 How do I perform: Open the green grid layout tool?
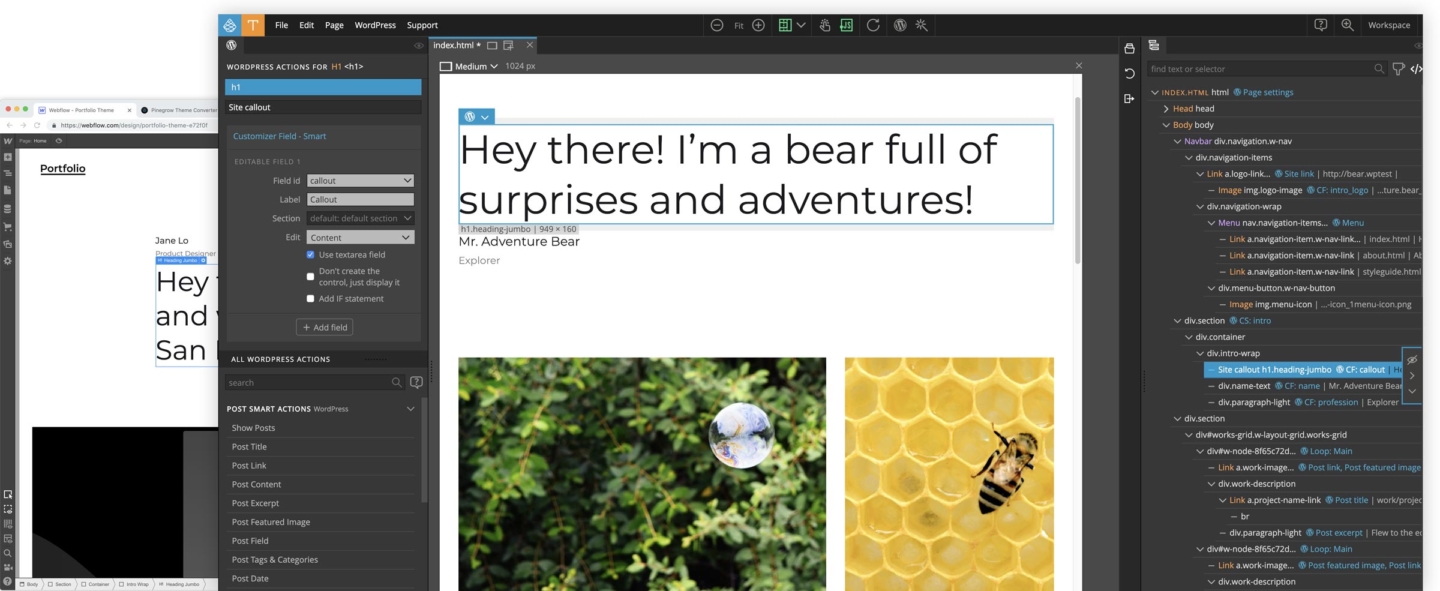(785, 25)
